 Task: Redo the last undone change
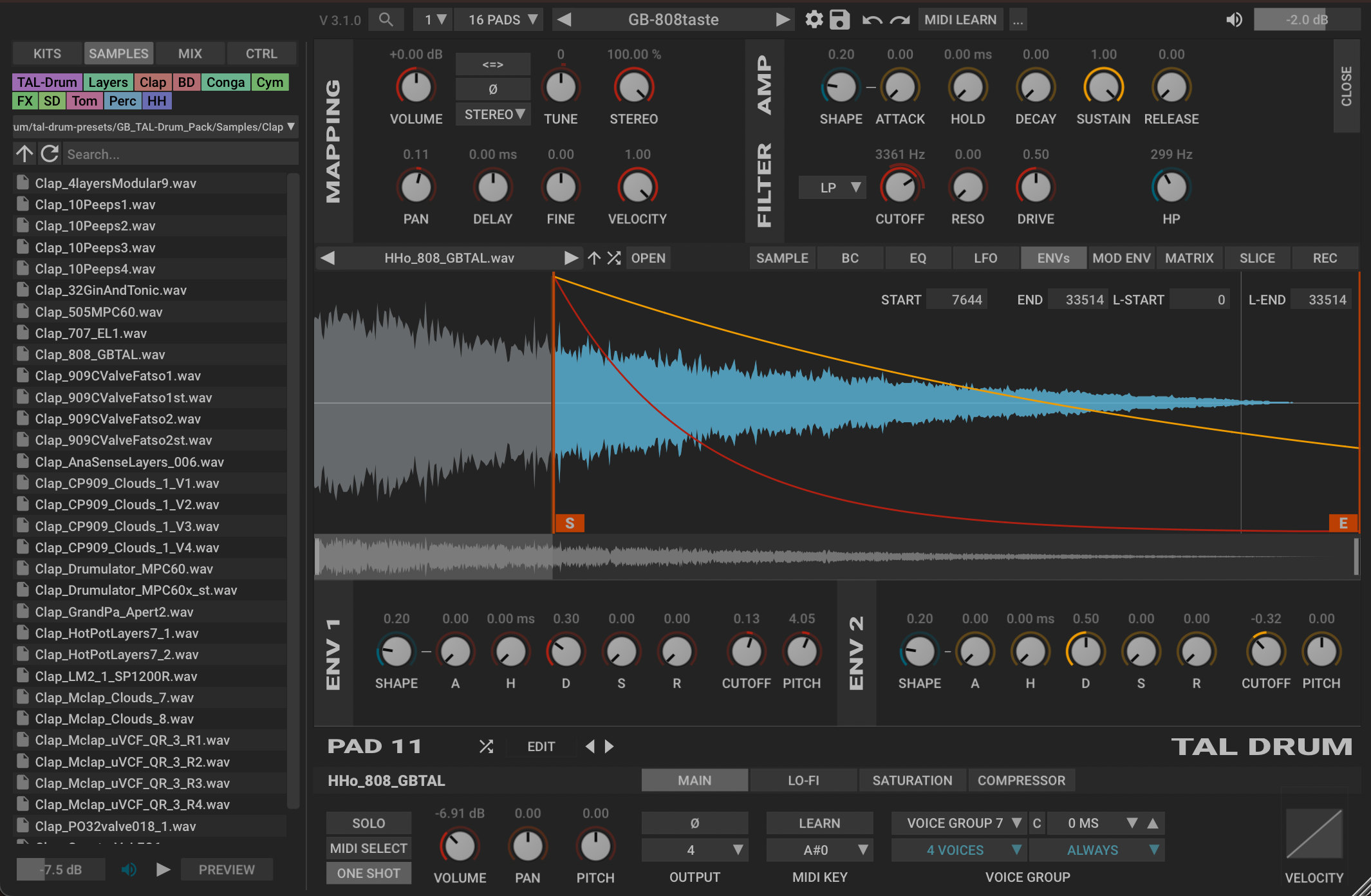point(900,20)
